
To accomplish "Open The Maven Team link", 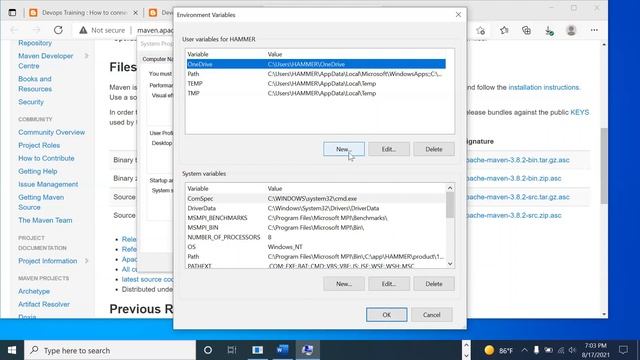I will pos(45,220).
